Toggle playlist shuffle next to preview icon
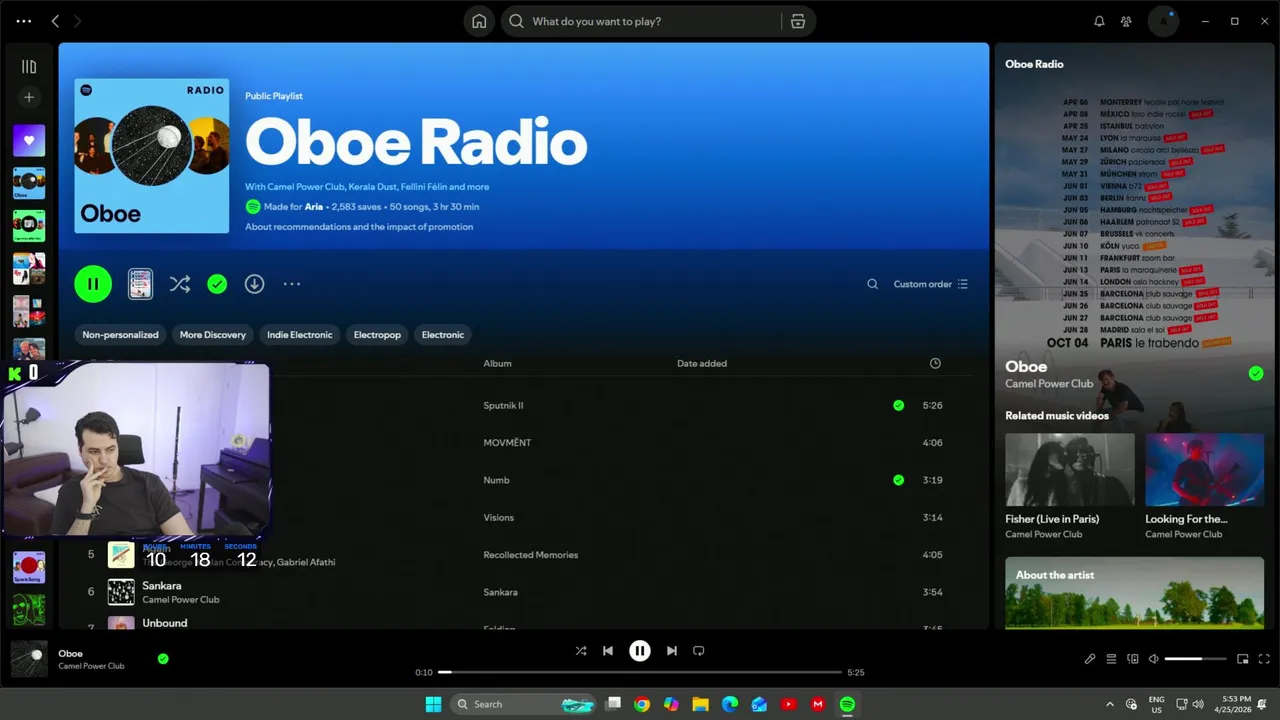This screenshot has height=720, width=1280. (x=180, y=284)
